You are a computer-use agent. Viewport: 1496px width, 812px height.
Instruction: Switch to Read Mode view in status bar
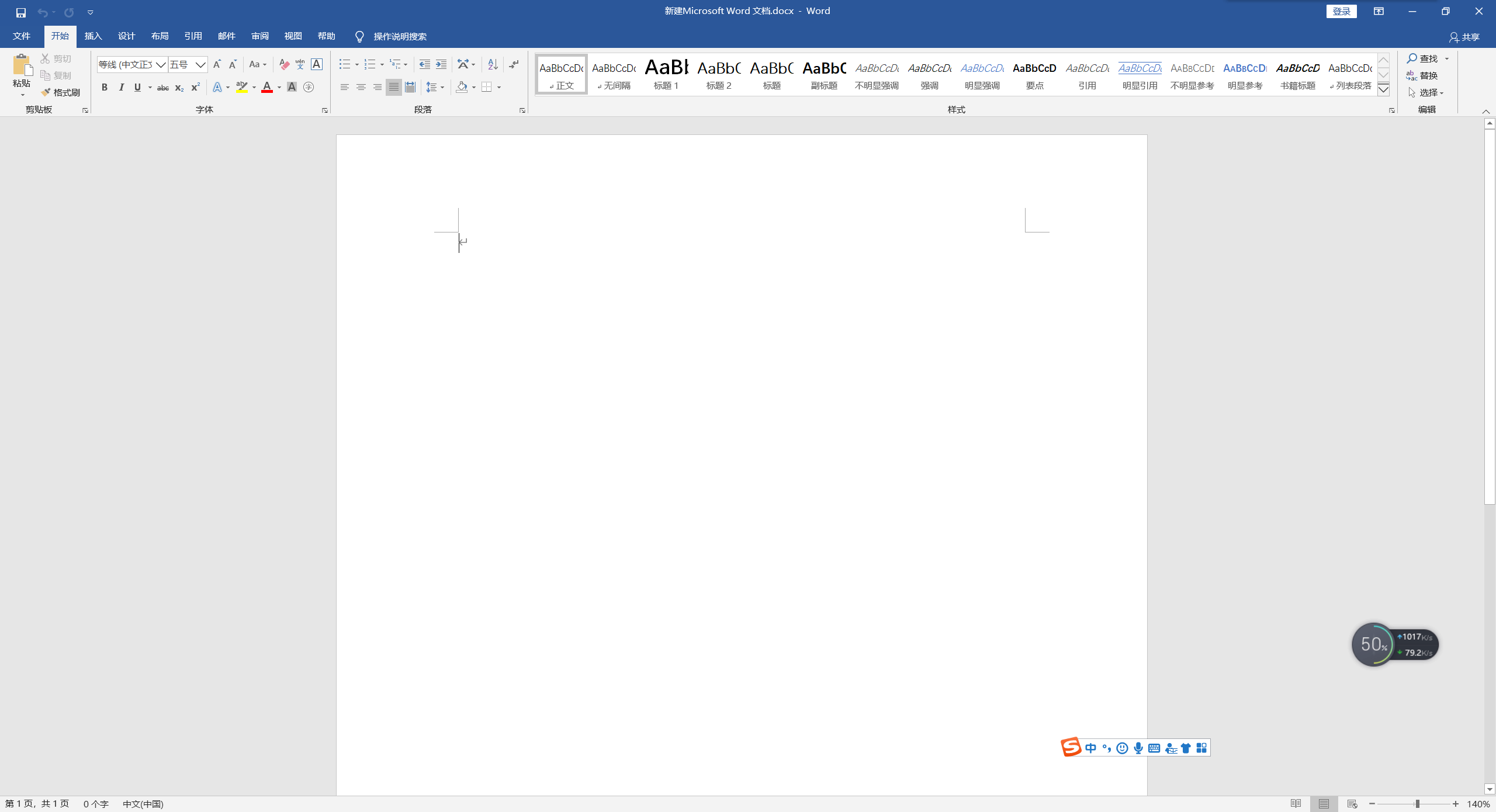1296,804
